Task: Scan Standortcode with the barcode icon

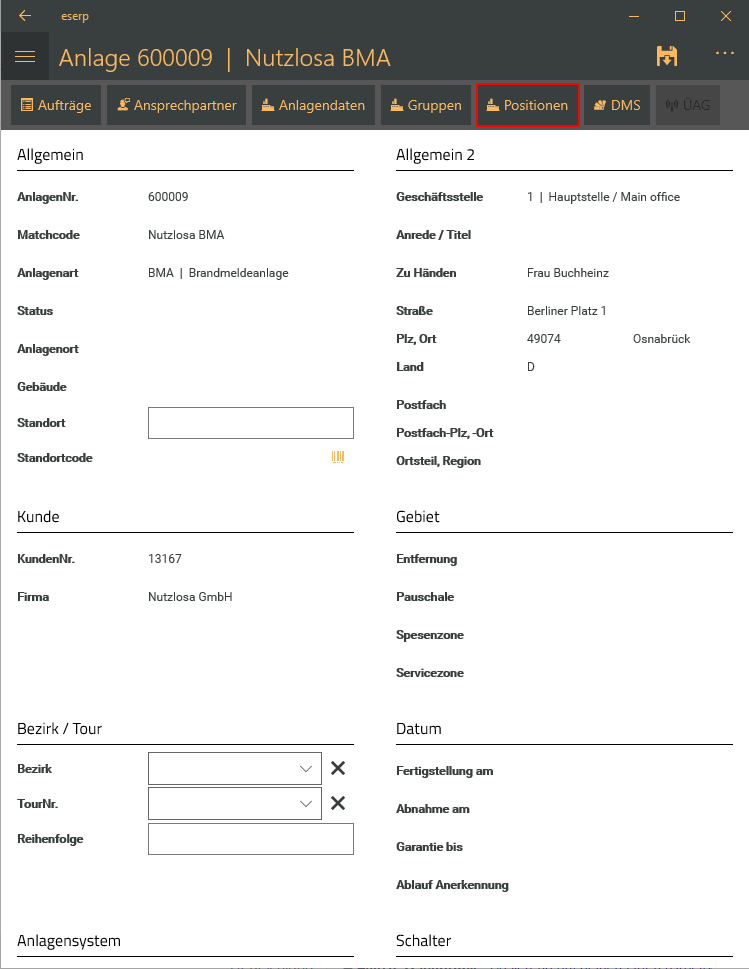Action: (x=338, y=458)
